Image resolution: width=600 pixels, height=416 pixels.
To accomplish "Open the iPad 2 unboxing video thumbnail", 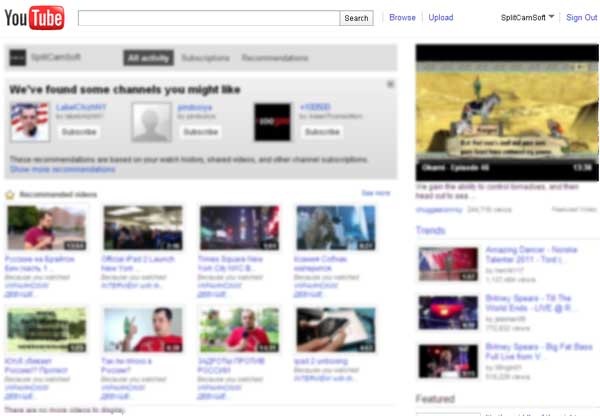I will pos(336,330).
